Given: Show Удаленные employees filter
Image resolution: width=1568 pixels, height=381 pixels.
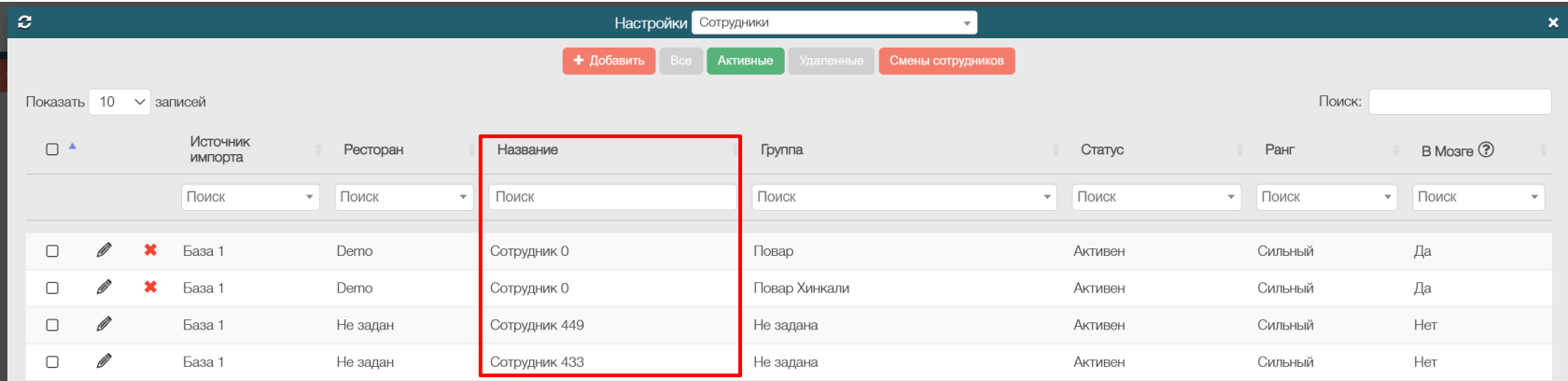Looking at the screenshot, I should (831, 61).
